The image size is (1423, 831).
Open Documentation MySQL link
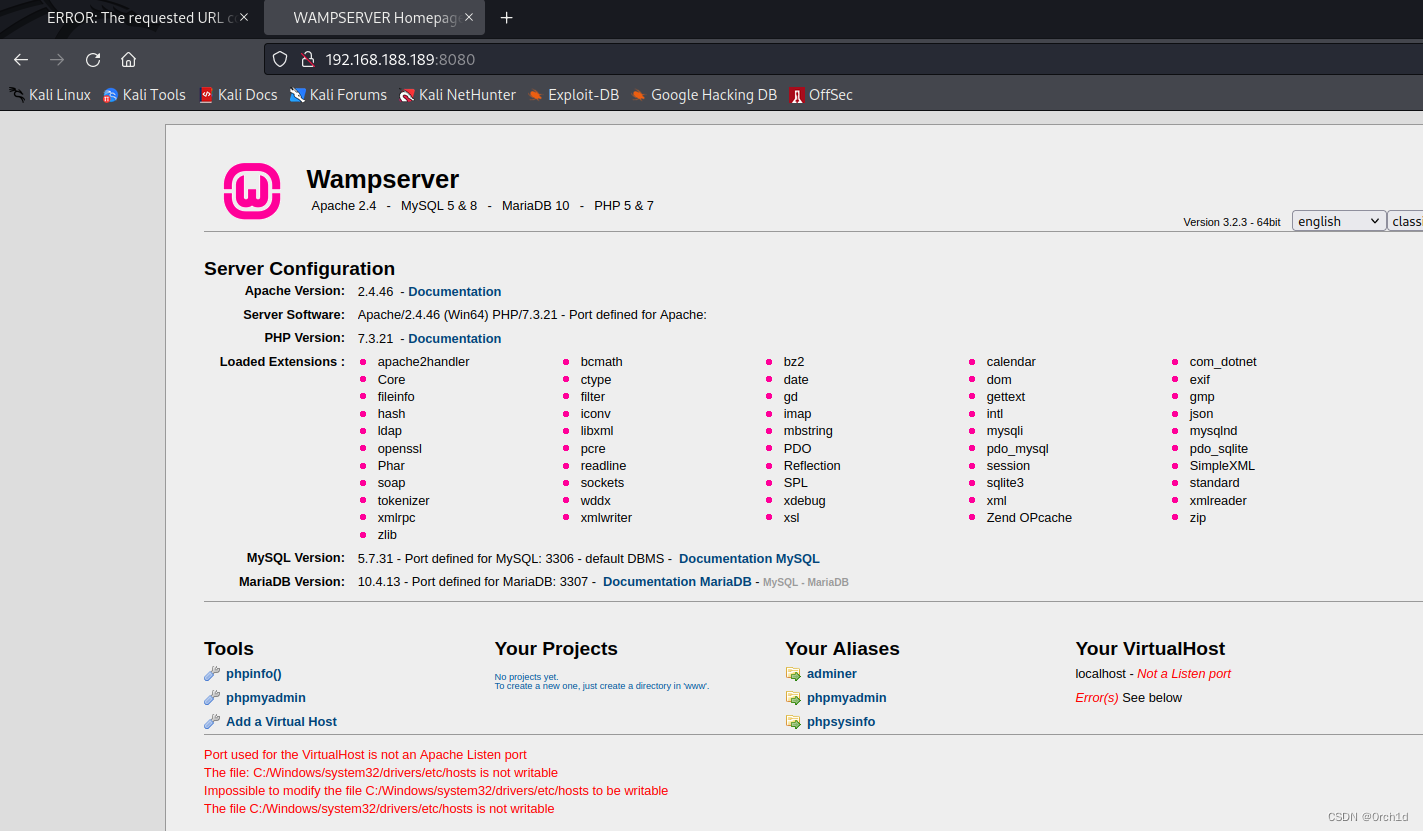[749, 559]
